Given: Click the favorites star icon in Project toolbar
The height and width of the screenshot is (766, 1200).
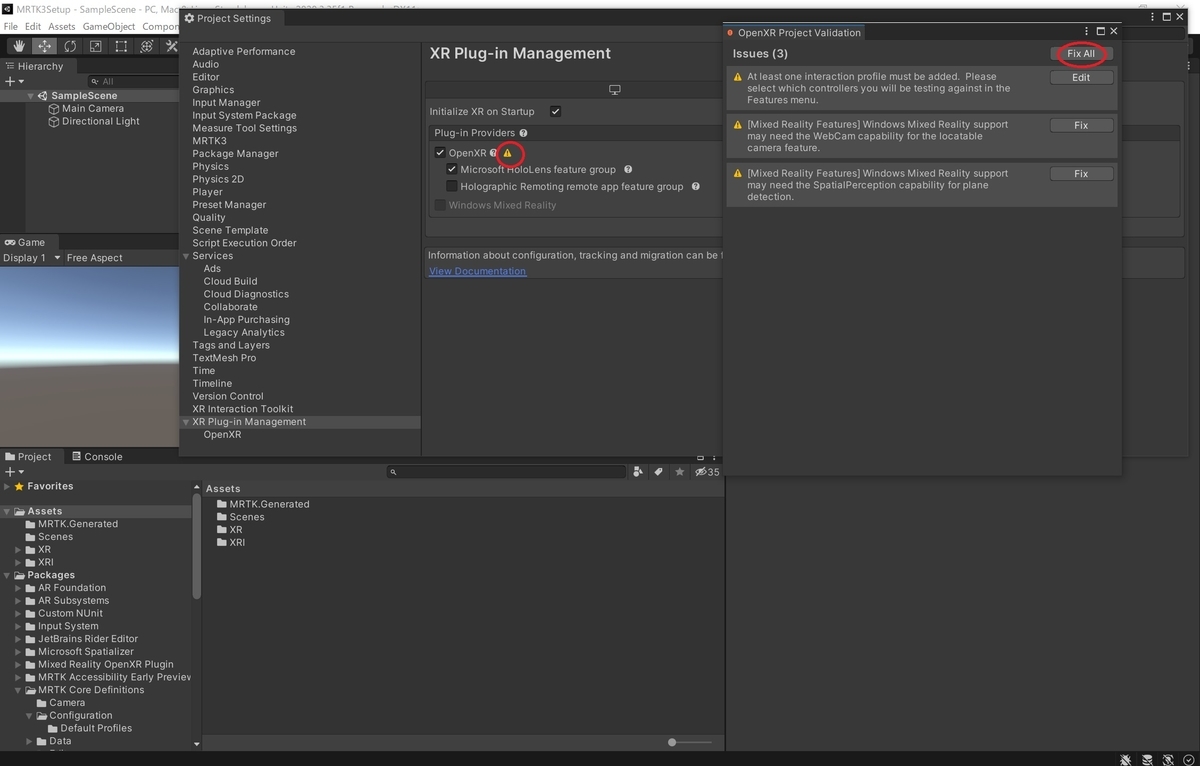Looking at the screenshot, I should click(680, 472).
